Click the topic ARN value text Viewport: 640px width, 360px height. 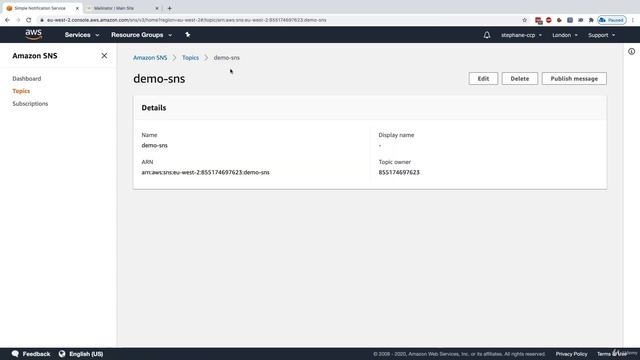(205, 172)
